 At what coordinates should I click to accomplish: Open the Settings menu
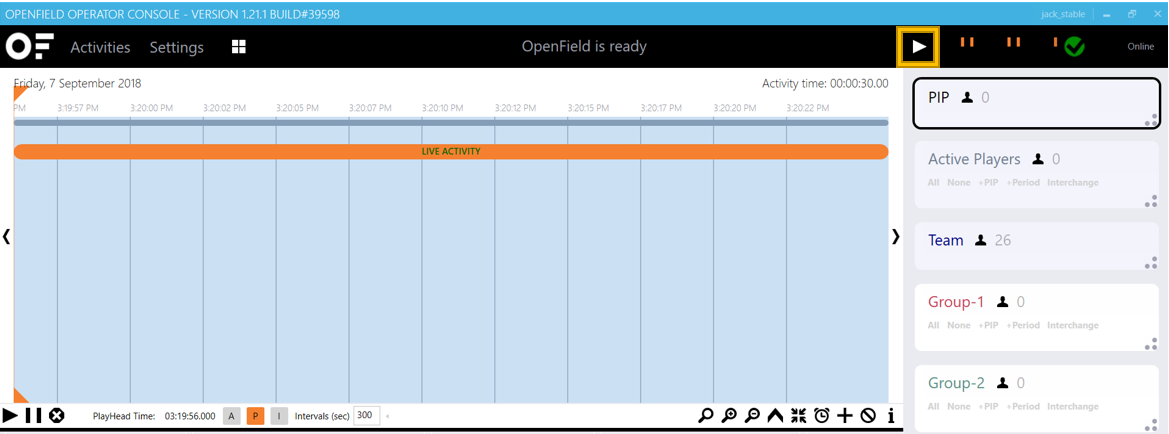[x=177, y=47]
